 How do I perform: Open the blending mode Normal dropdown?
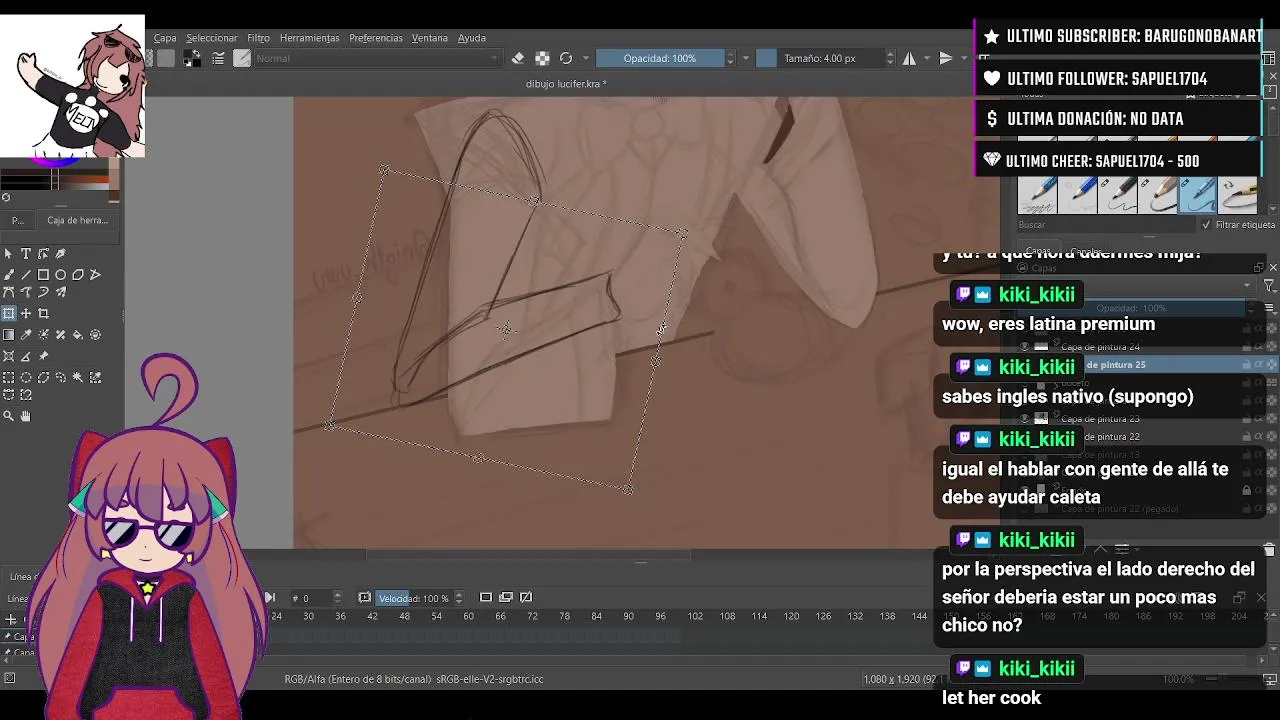point(376,58)
